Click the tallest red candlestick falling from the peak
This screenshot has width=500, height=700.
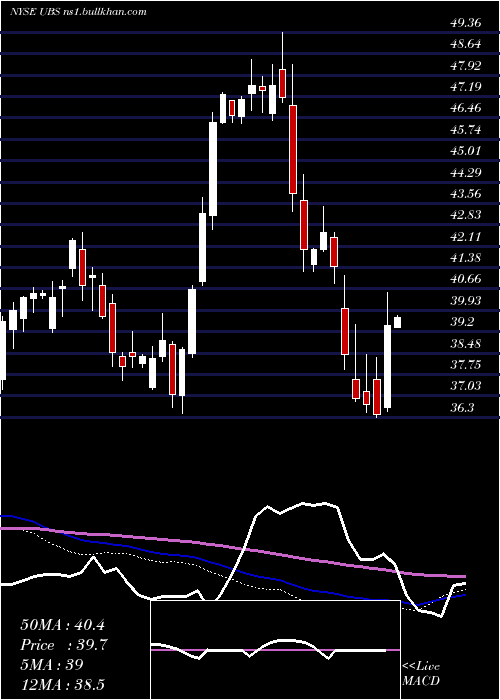tap(293, 150)
